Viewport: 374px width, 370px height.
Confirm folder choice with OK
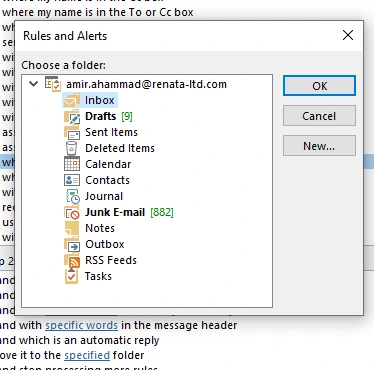point(319,86)
